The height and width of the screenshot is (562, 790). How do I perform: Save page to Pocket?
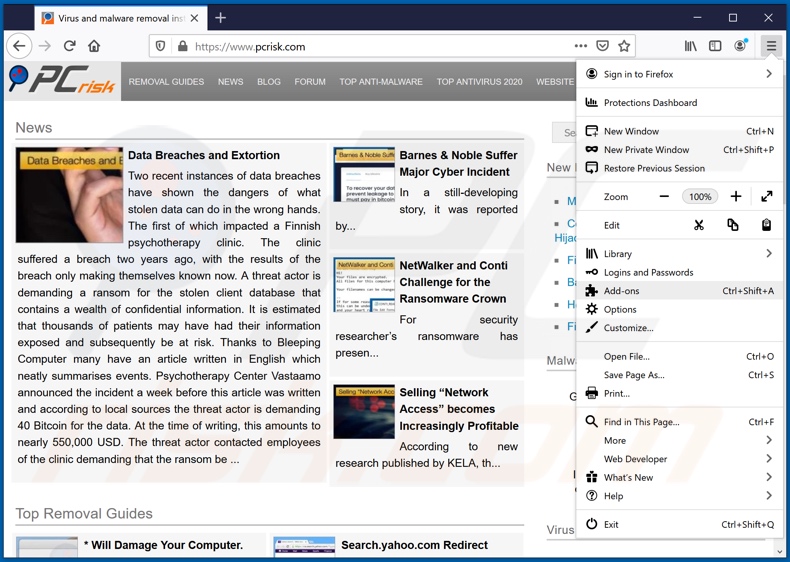point(602,46)
